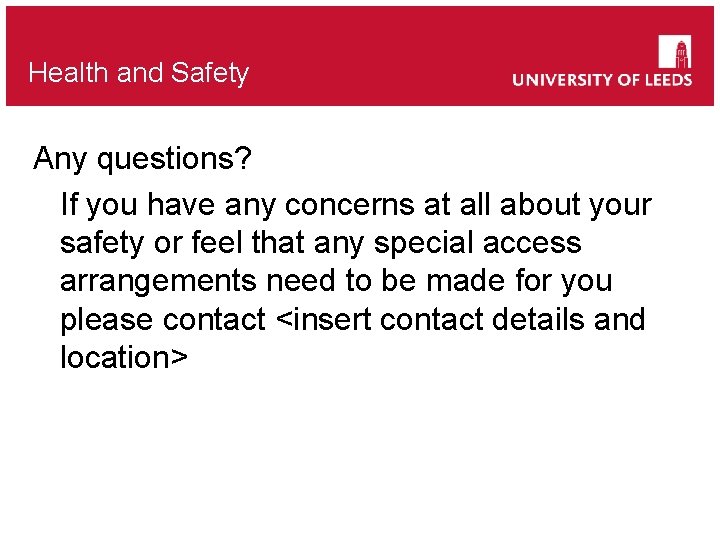
Task: Click the line starting 'safety or feel that'
Action: tap(320, 243)
